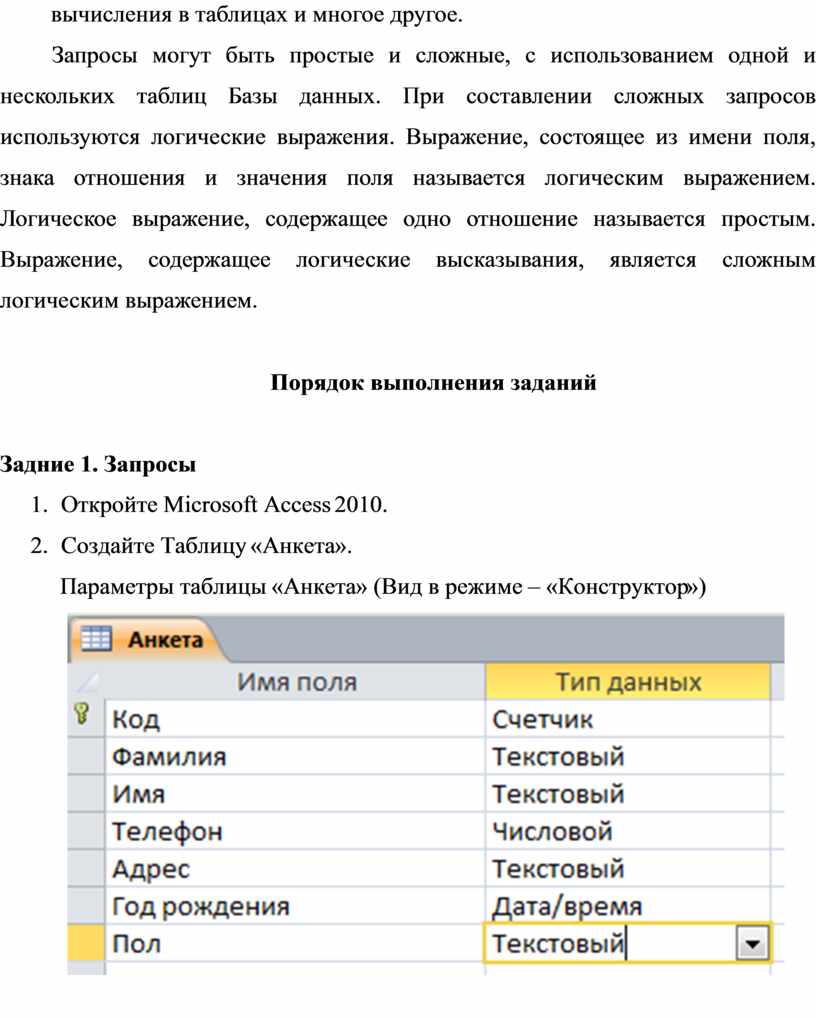
Task: Select the Год рождения field name cell
Action: pyautogui.click(x=295, y=906)
